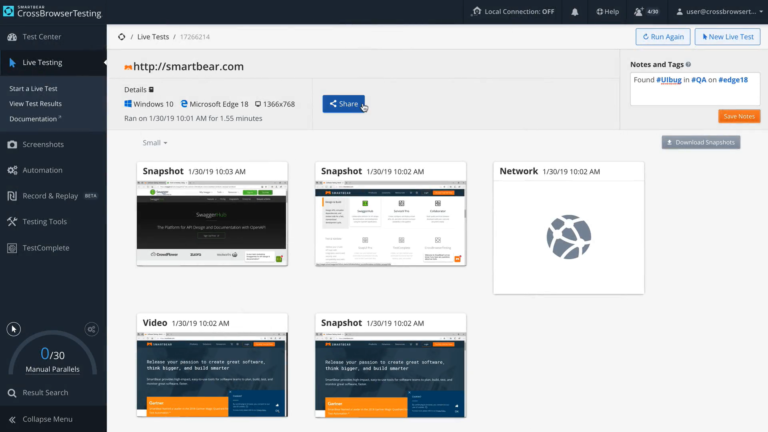
Task: Collapse the sidebar menu
Action: pos(47,419)
